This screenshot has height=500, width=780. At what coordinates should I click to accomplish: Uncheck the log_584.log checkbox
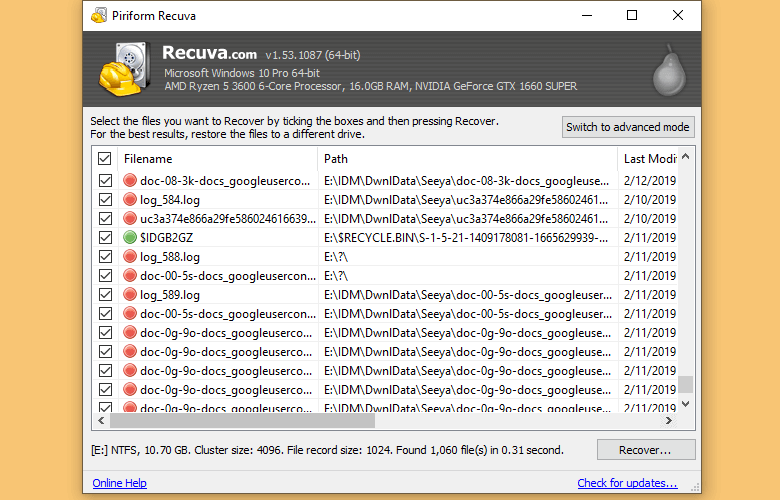pos(105,200)
